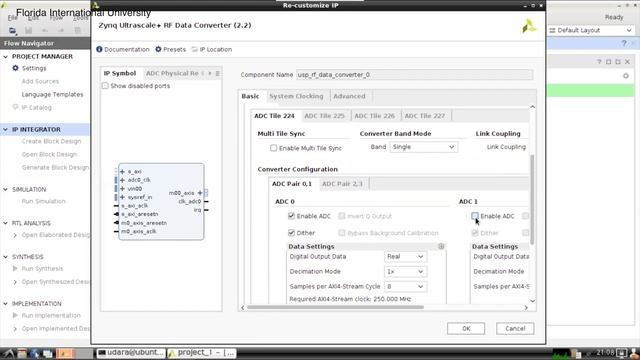Click scroll-down arrow of config panel

coord(532,301)
